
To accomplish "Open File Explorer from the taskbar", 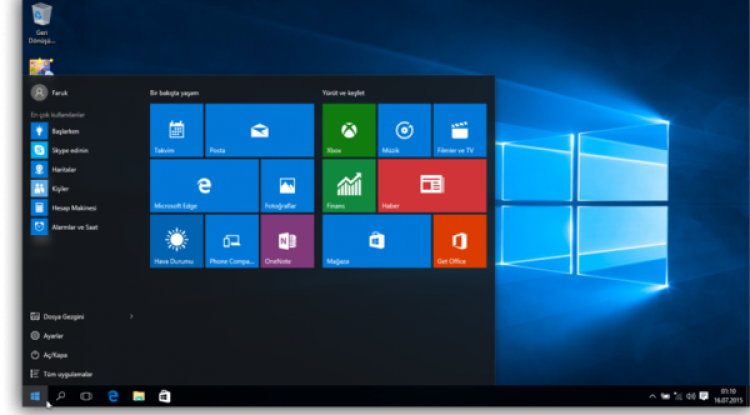I will click(139, 396).
